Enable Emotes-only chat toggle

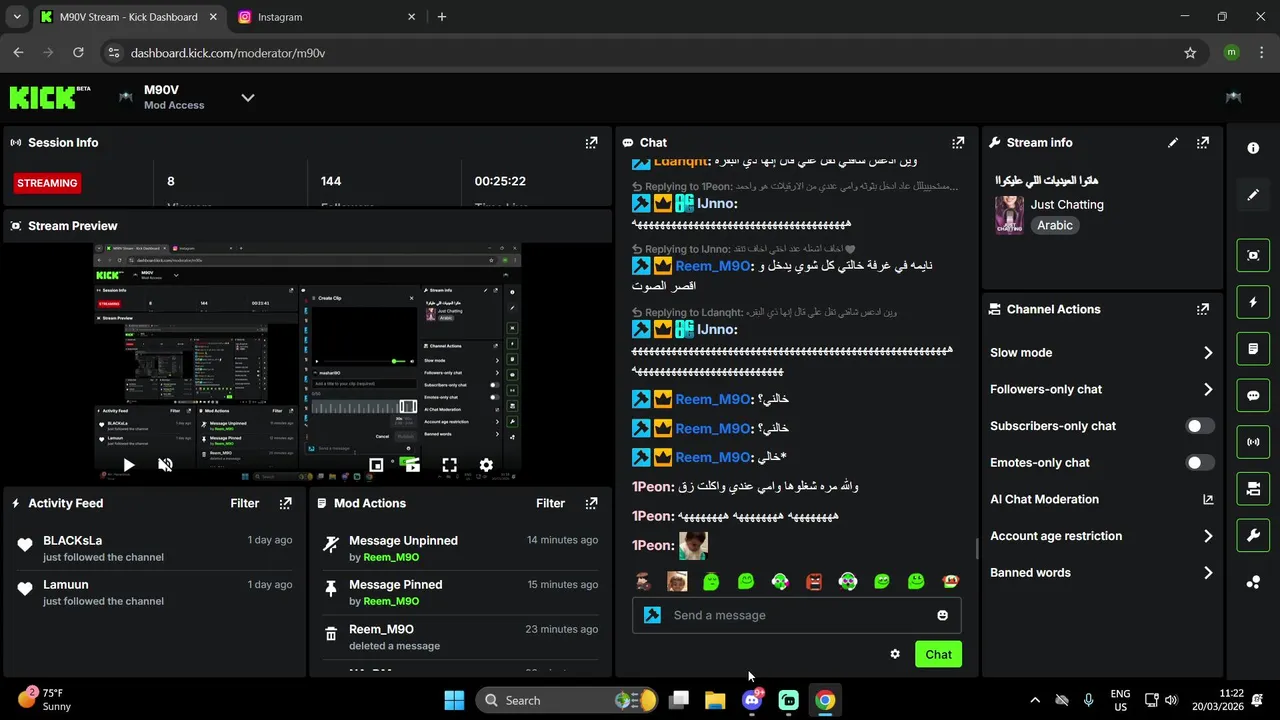(x=1200, y=463)
